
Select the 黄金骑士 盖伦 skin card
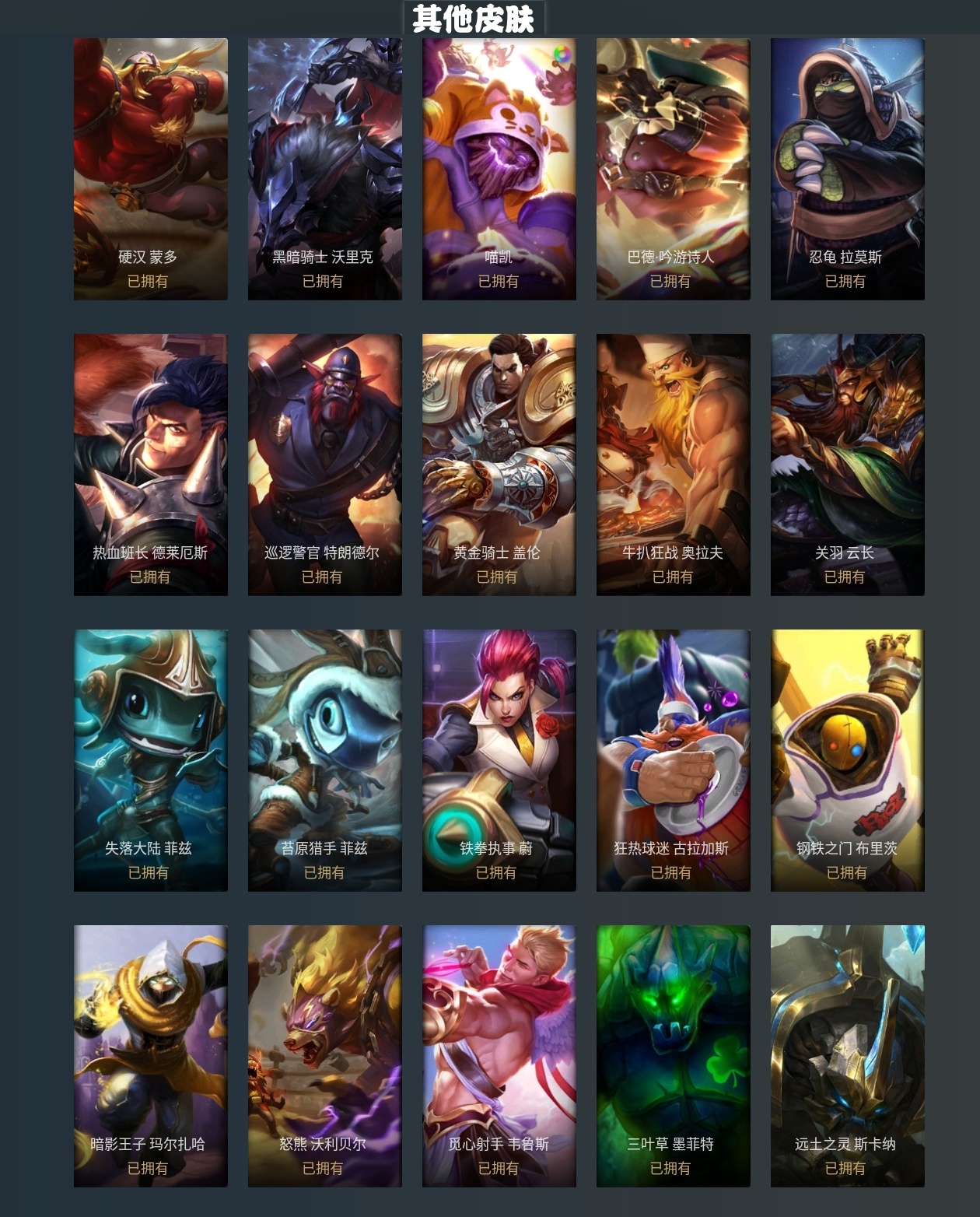tap(499, 465)
